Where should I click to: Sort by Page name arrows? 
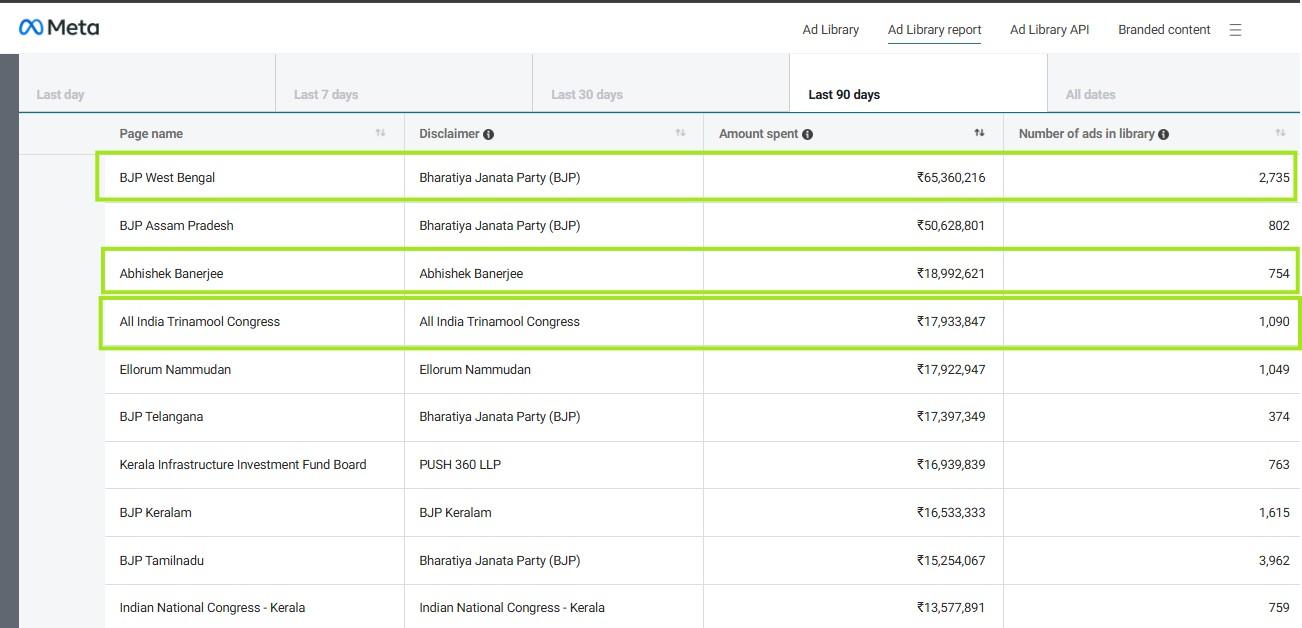tap(380, 133)
